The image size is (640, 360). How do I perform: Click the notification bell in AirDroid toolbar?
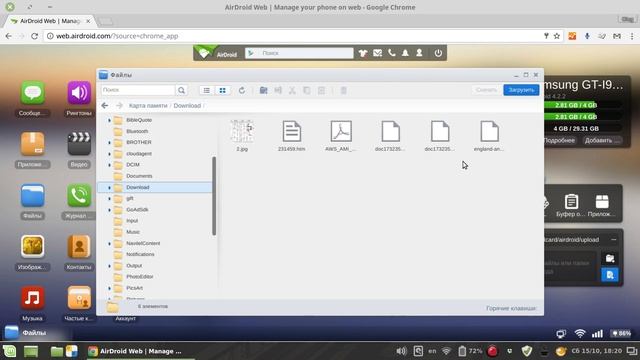[x=405, y=53]
